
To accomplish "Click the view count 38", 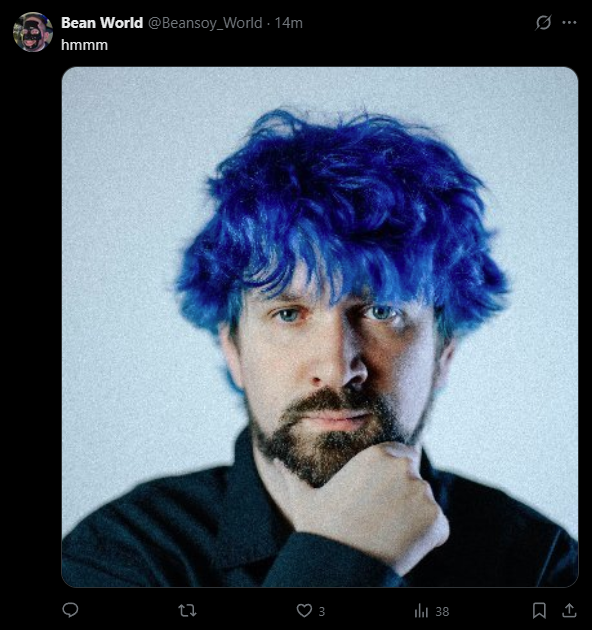I will tap(442, 612).
